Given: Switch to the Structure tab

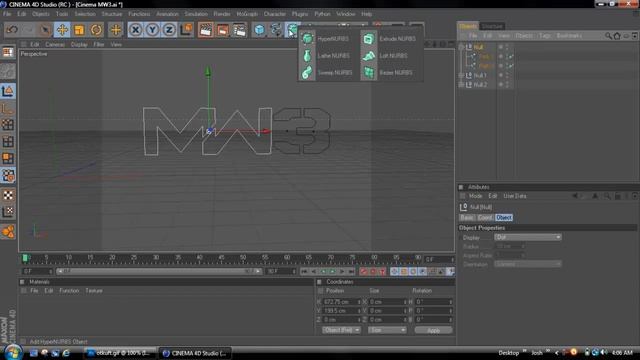Looking at the screenshot, I should tap(492, 26).
